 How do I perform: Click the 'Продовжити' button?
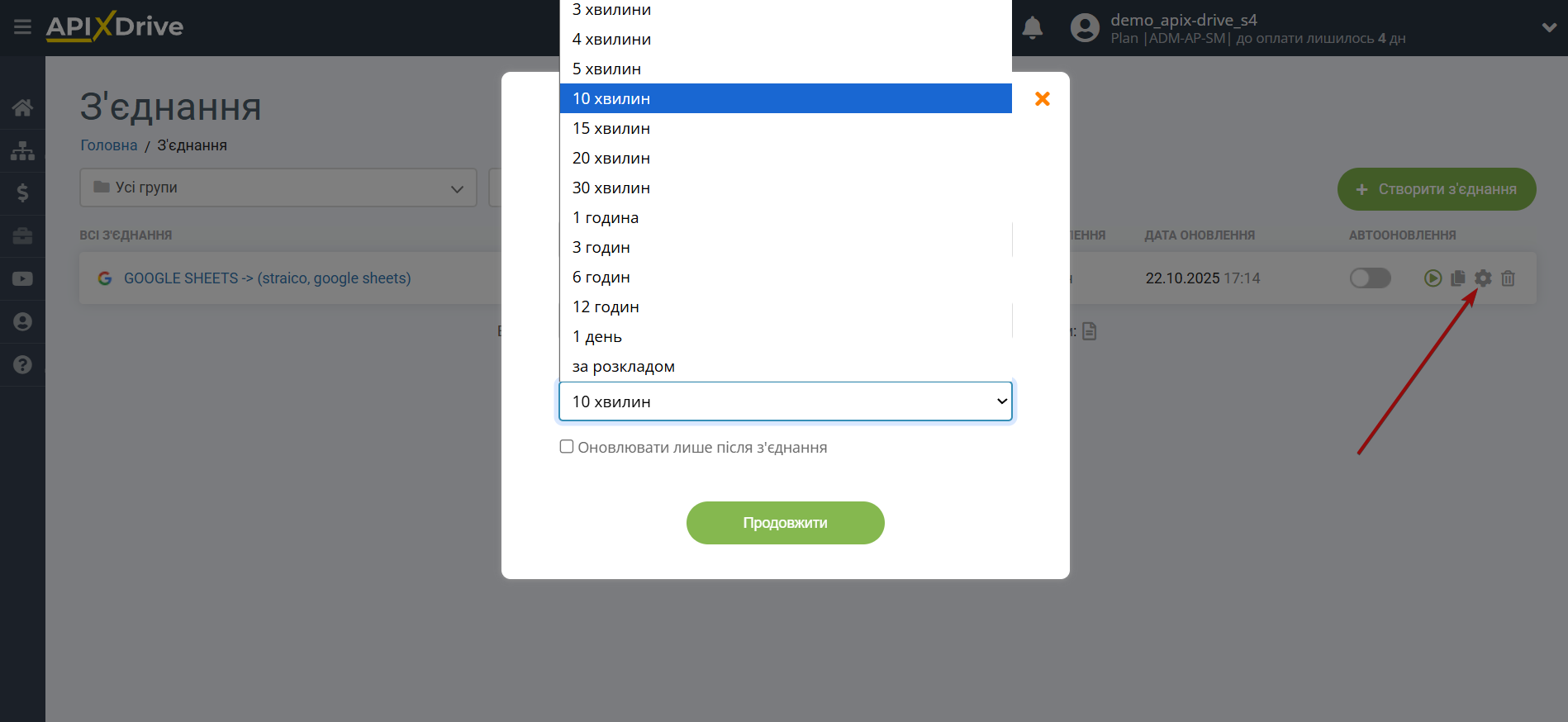[786, 523]
